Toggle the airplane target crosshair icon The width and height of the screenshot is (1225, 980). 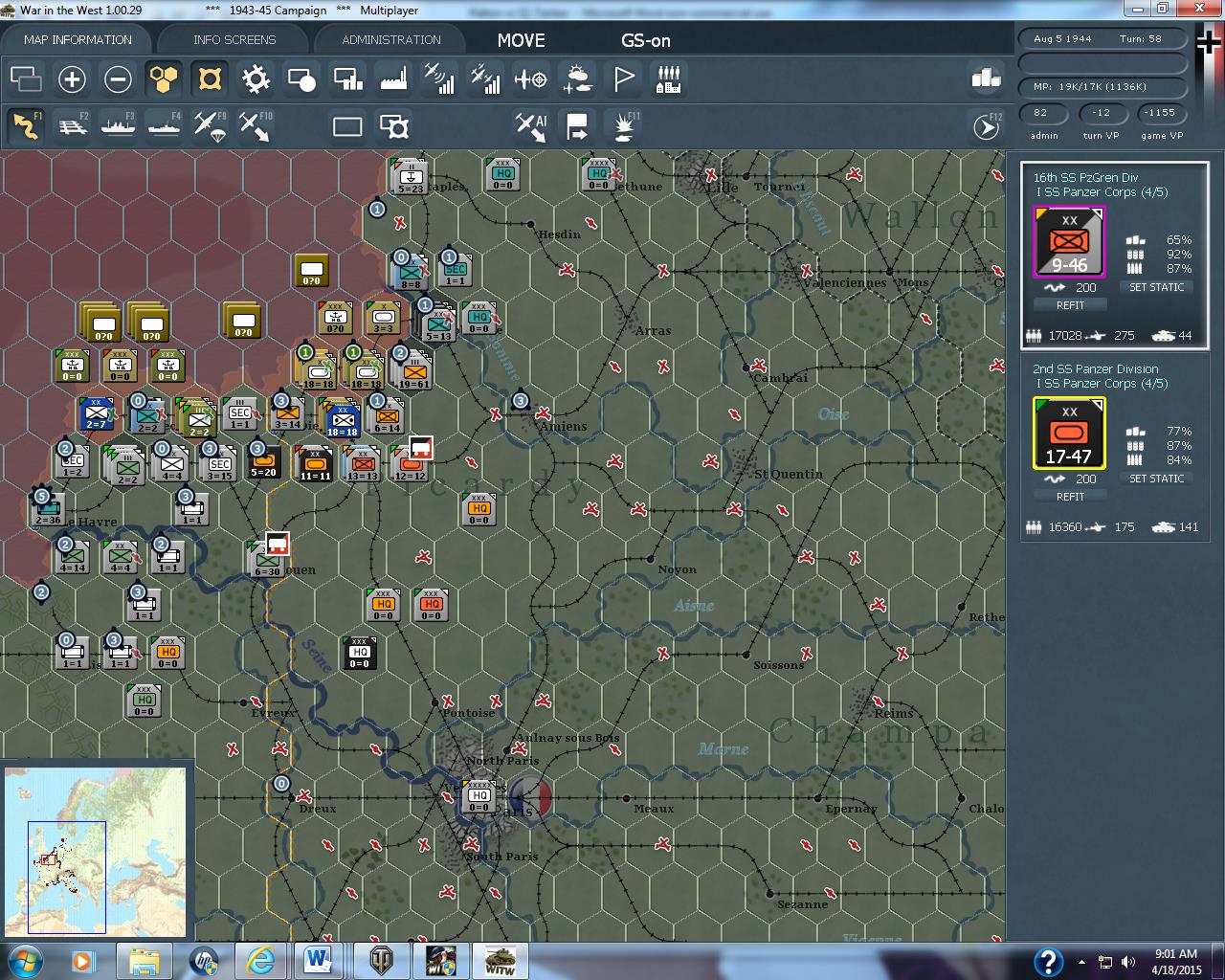click(x=531, y=78)
